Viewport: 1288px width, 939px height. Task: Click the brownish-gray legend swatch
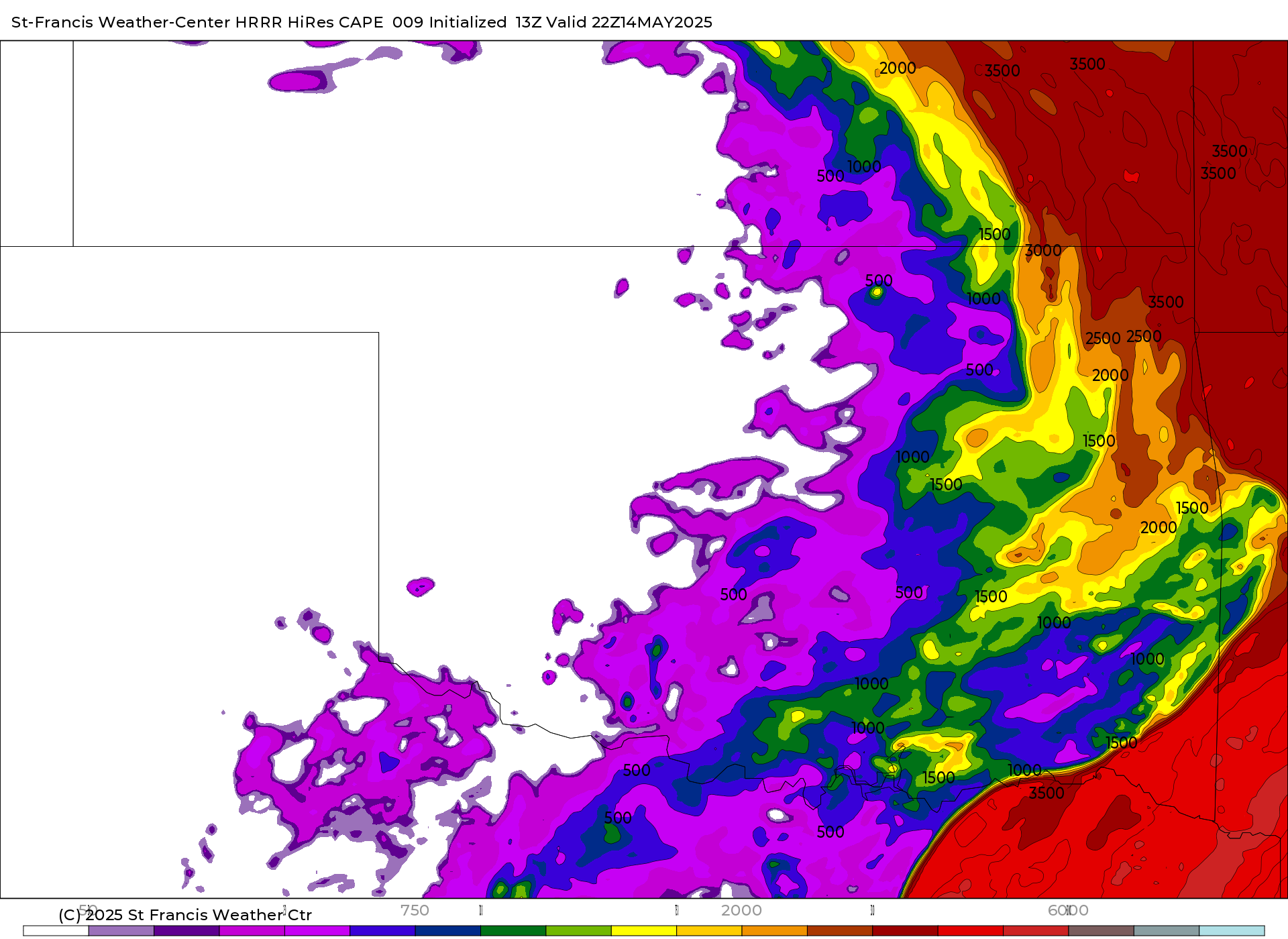pos(1102,931)
